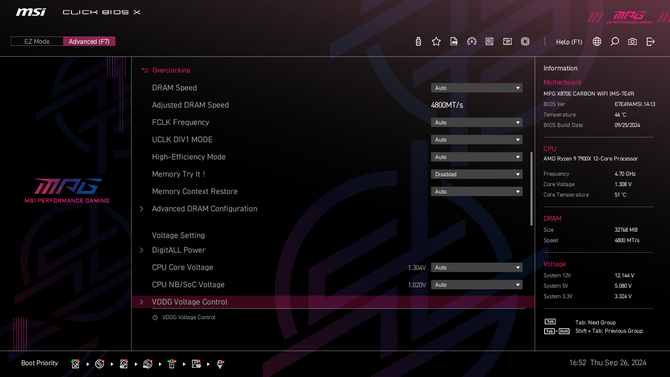Viewport: 670px width, 377px height.
Task: Open the High-Efficiency Mode dropdown
Action: click(x=476, y=157)
